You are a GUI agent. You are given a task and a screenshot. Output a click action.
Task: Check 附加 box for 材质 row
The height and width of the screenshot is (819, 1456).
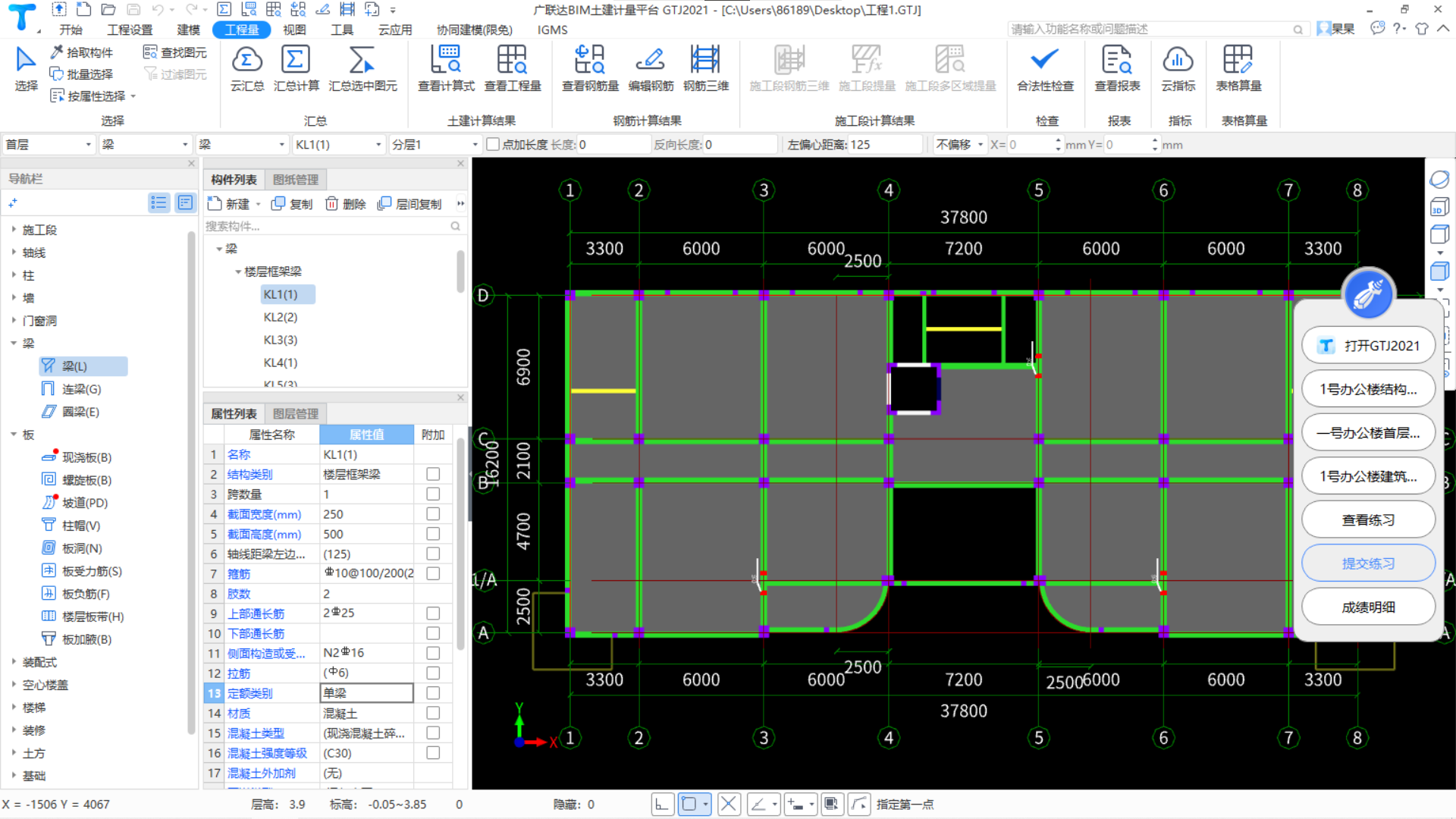[x=433, y=713]
